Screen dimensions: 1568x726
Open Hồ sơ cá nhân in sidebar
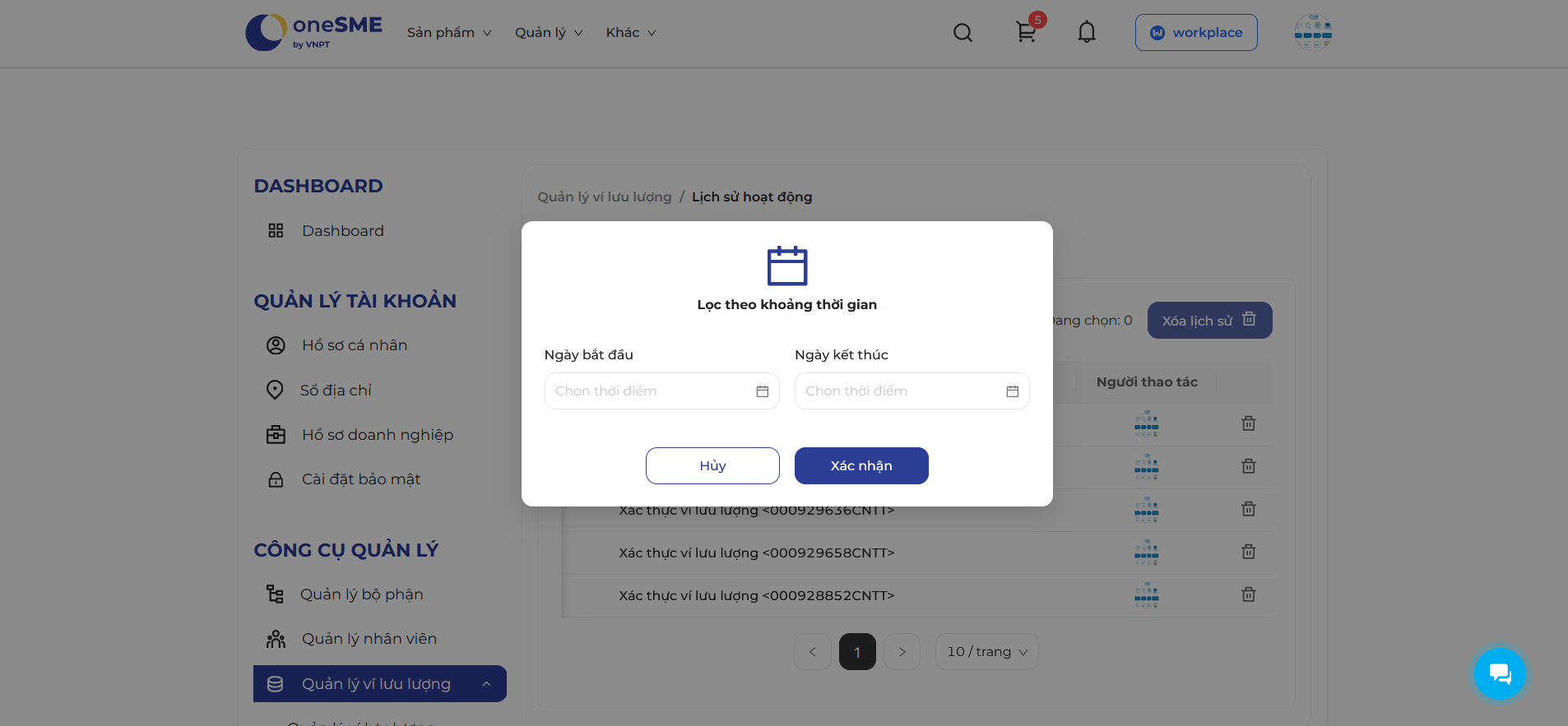(x=355, y=345)
